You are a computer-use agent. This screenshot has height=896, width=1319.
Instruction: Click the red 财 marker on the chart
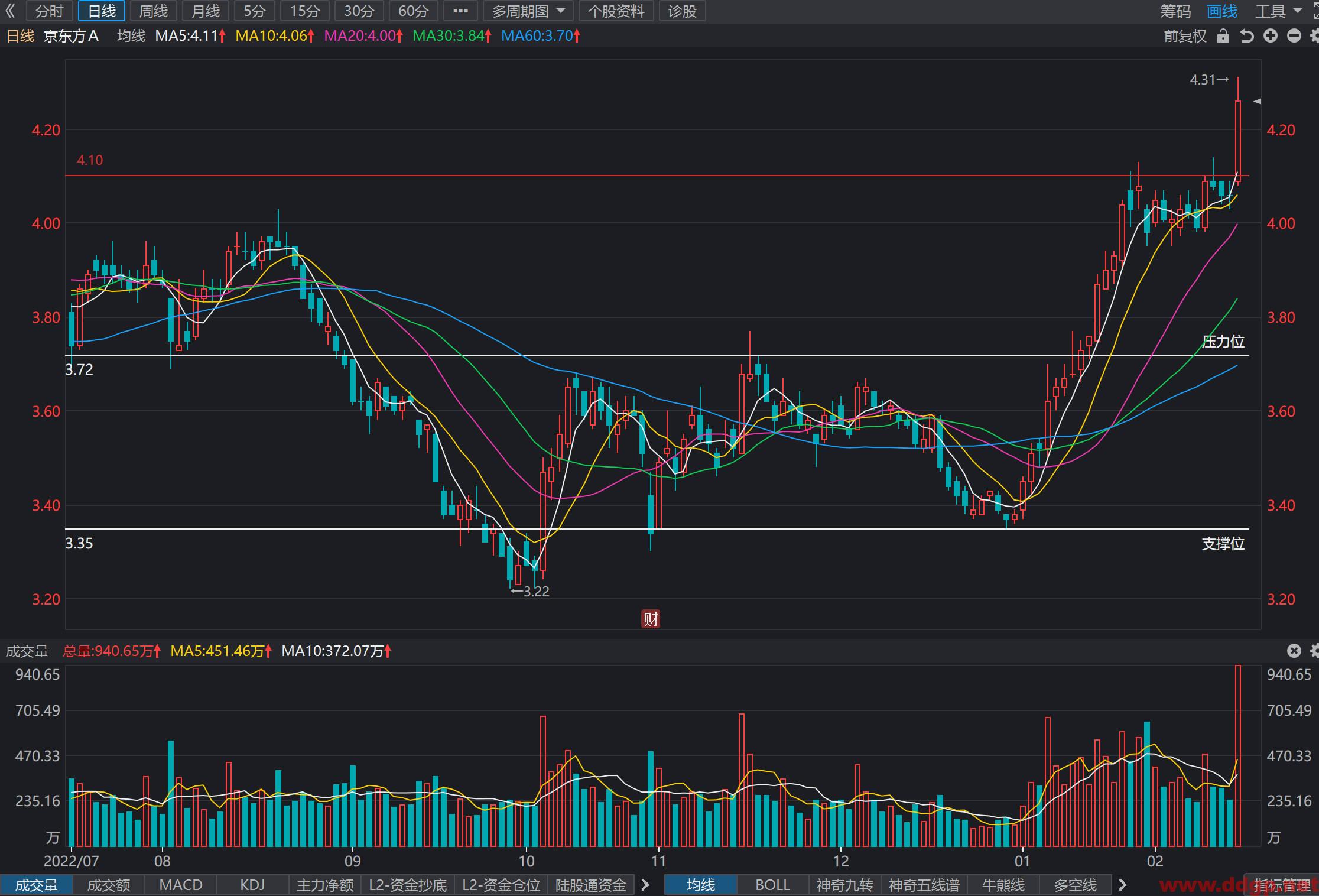click(651, 619)
